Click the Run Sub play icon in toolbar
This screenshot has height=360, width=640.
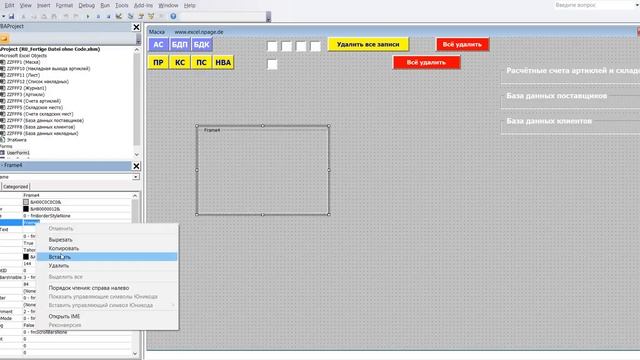(x=88, y=16)
